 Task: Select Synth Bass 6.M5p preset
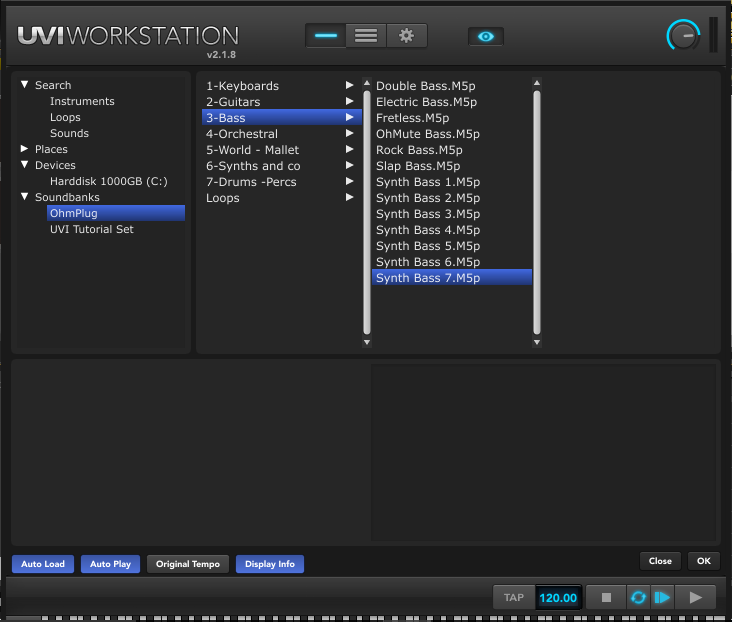[451, 262]
